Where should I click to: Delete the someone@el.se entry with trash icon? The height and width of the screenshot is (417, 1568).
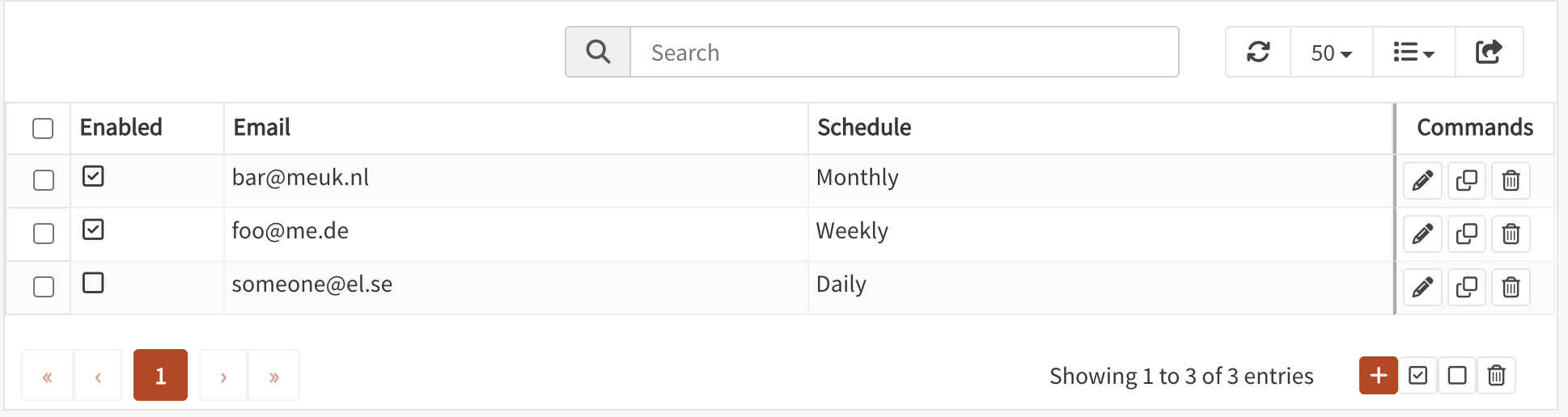1511,287
